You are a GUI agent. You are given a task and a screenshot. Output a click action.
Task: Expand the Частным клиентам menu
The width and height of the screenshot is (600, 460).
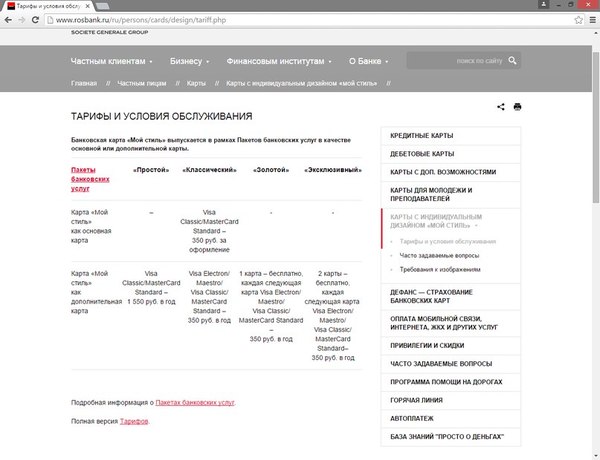[112, 61]
